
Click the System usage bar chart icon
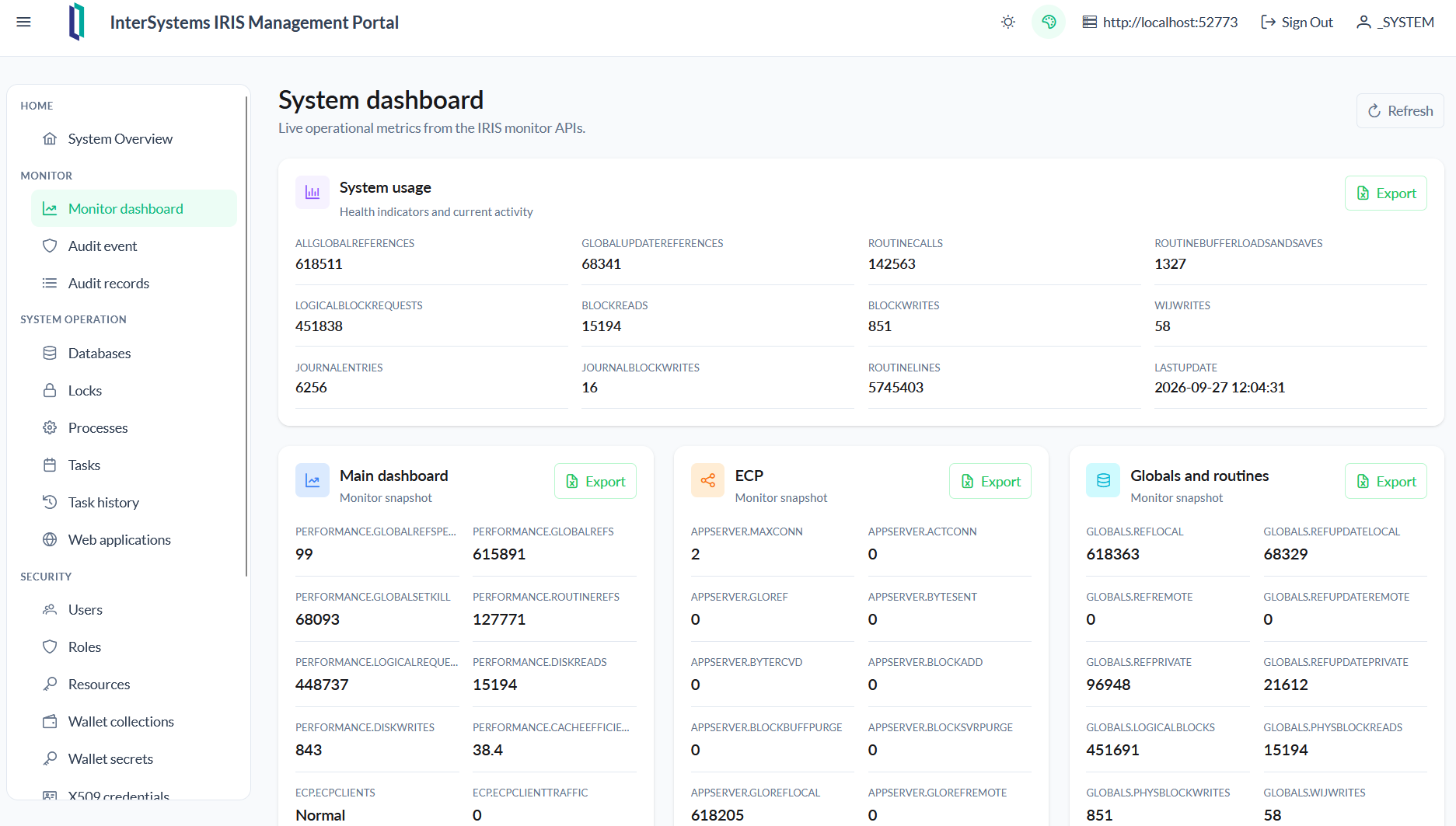pos(312,192)
